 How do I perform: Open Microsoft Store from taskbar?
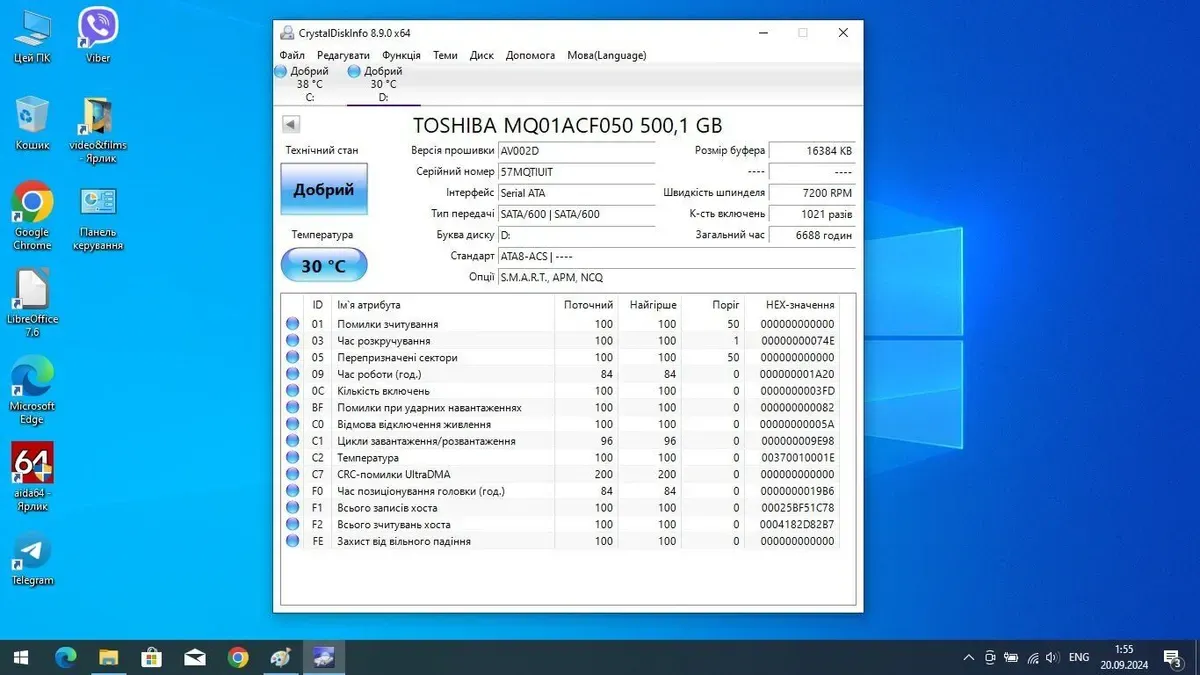[x=151, y=657]
